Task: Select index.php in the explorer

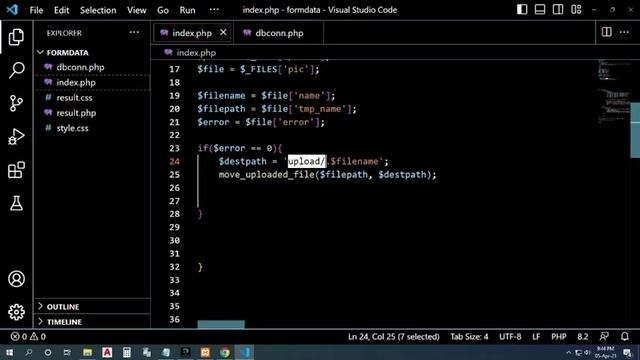Action: pos(92,82)
